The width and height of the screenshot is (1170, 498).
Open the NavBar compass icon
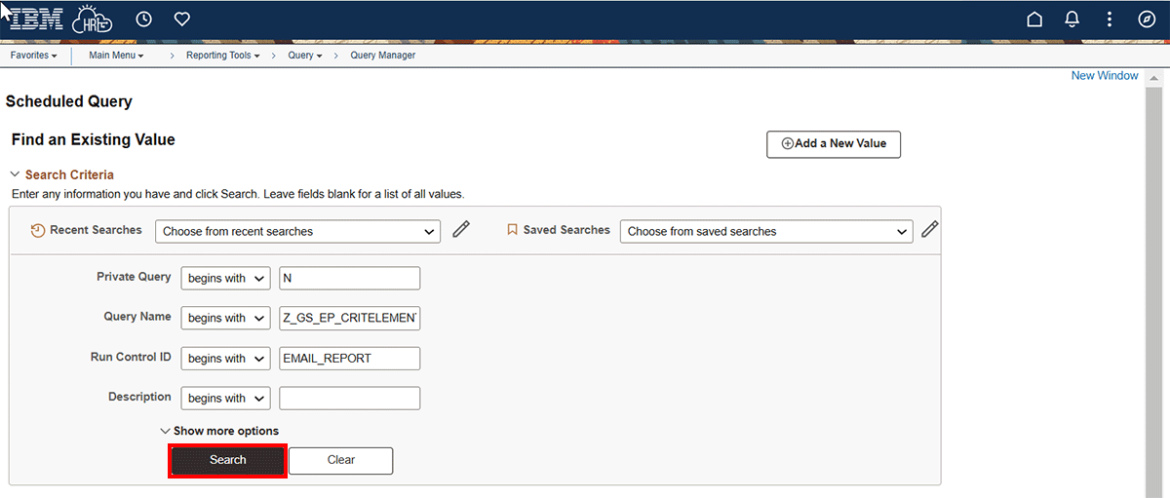[1147, 20]
